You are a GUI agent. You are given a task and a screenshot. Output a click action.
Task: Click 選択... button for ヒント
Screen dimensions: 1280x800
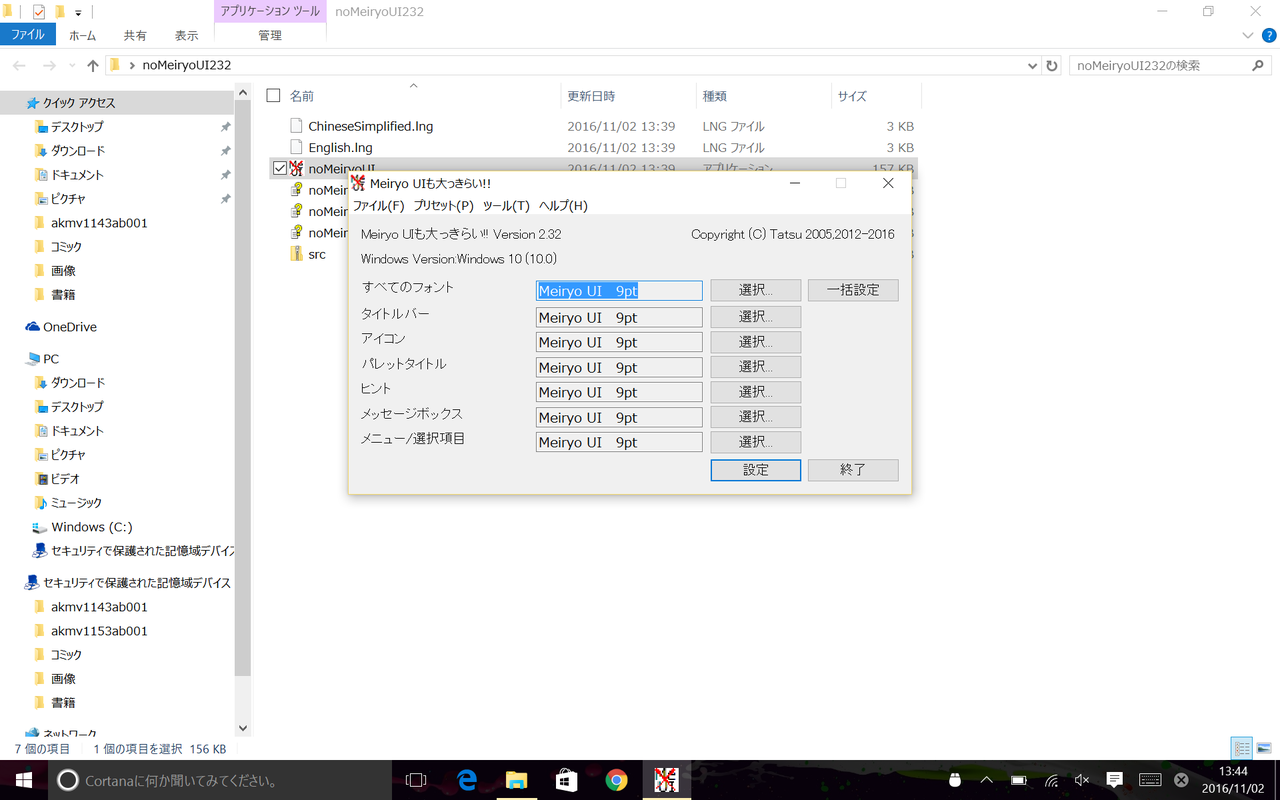tap(756, 392)
